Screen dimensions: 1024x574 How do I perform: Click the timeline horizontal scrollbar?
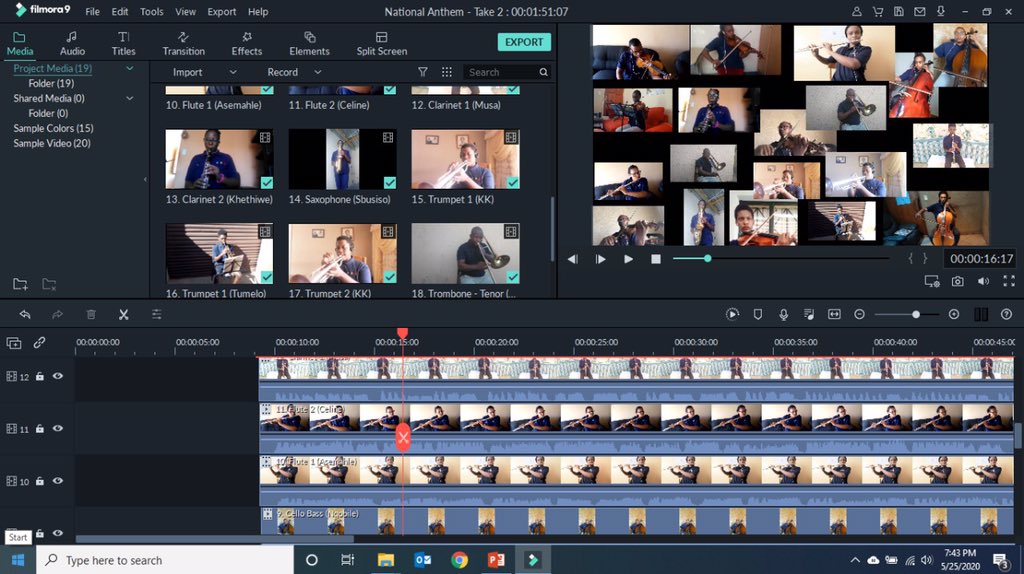pos(215,539)
